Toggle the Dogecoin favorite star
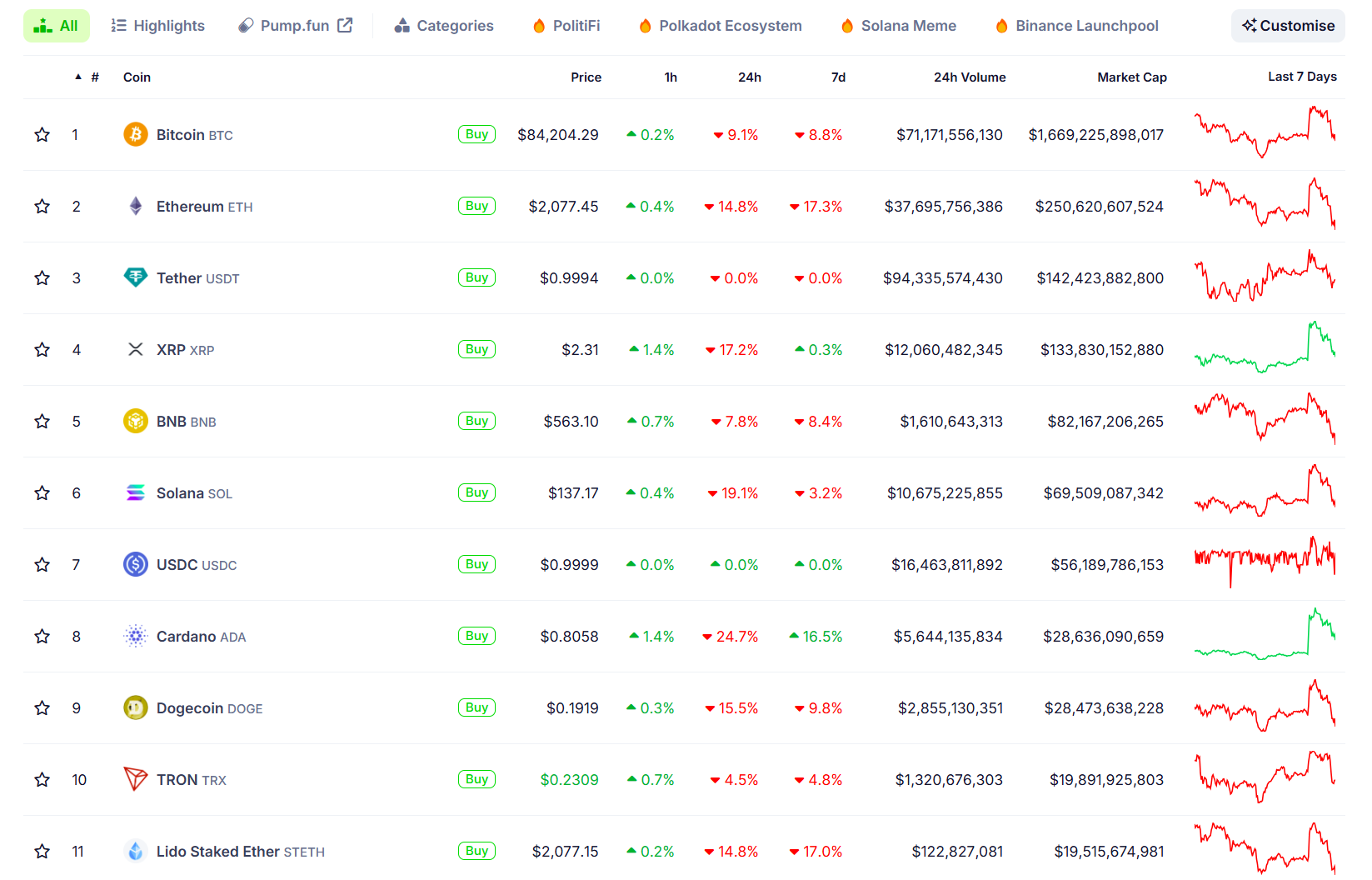The image size is (1372, 880). (x=42, y=707)
